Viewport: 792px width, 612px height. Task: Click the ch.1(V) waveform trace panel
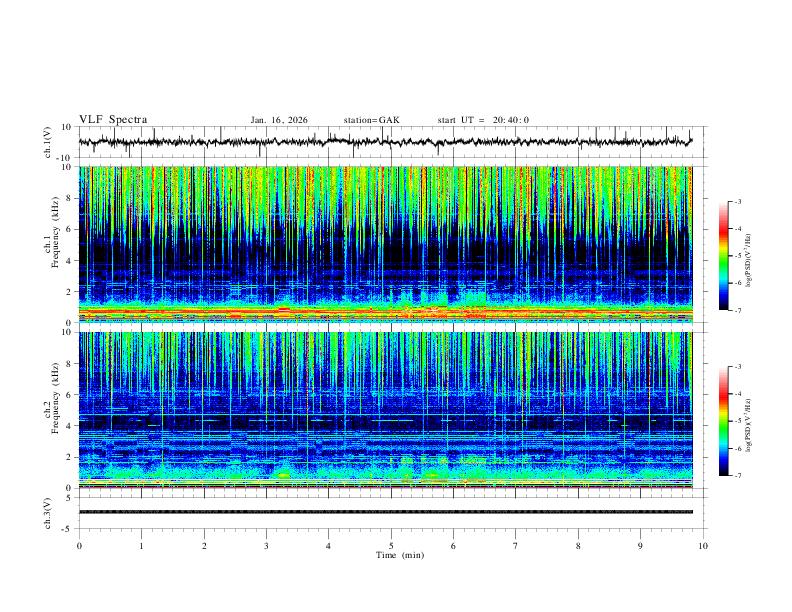391,142
